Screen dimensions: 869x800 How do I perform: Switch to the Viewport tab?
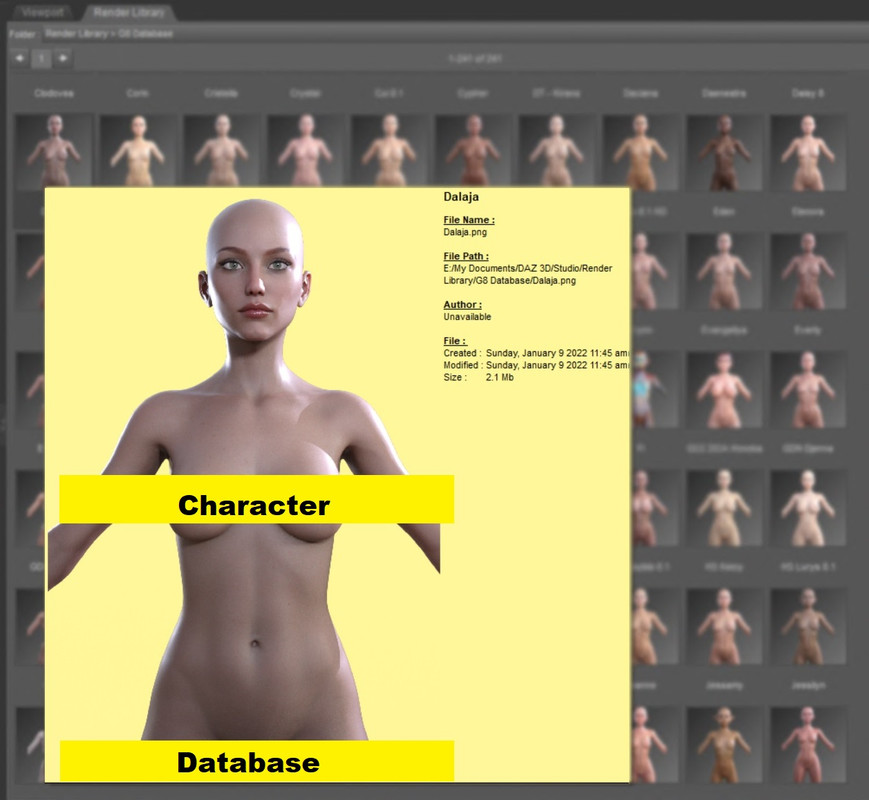(43, 11)
